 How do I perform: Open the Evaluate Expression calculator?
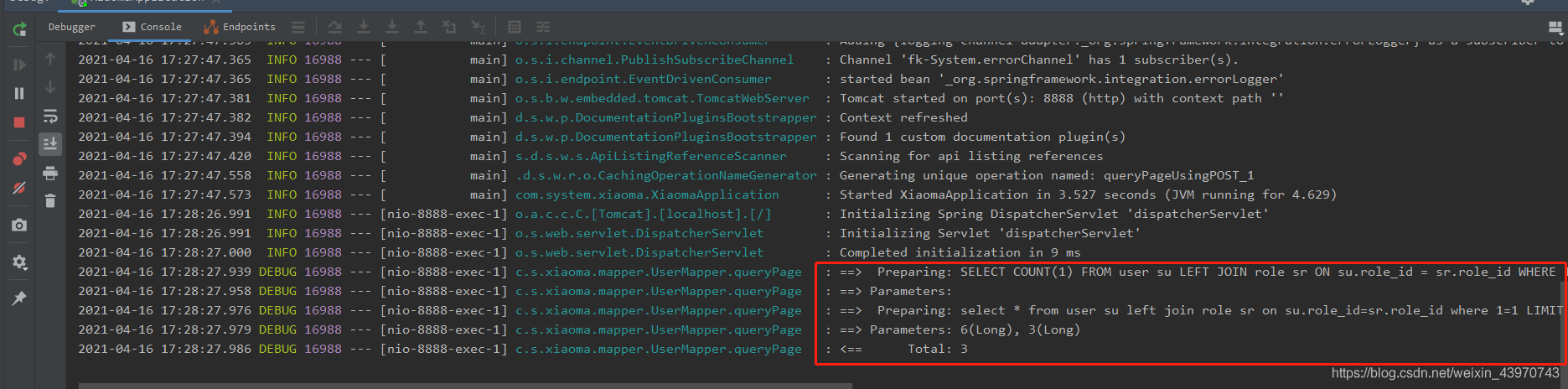click(515, 27)
